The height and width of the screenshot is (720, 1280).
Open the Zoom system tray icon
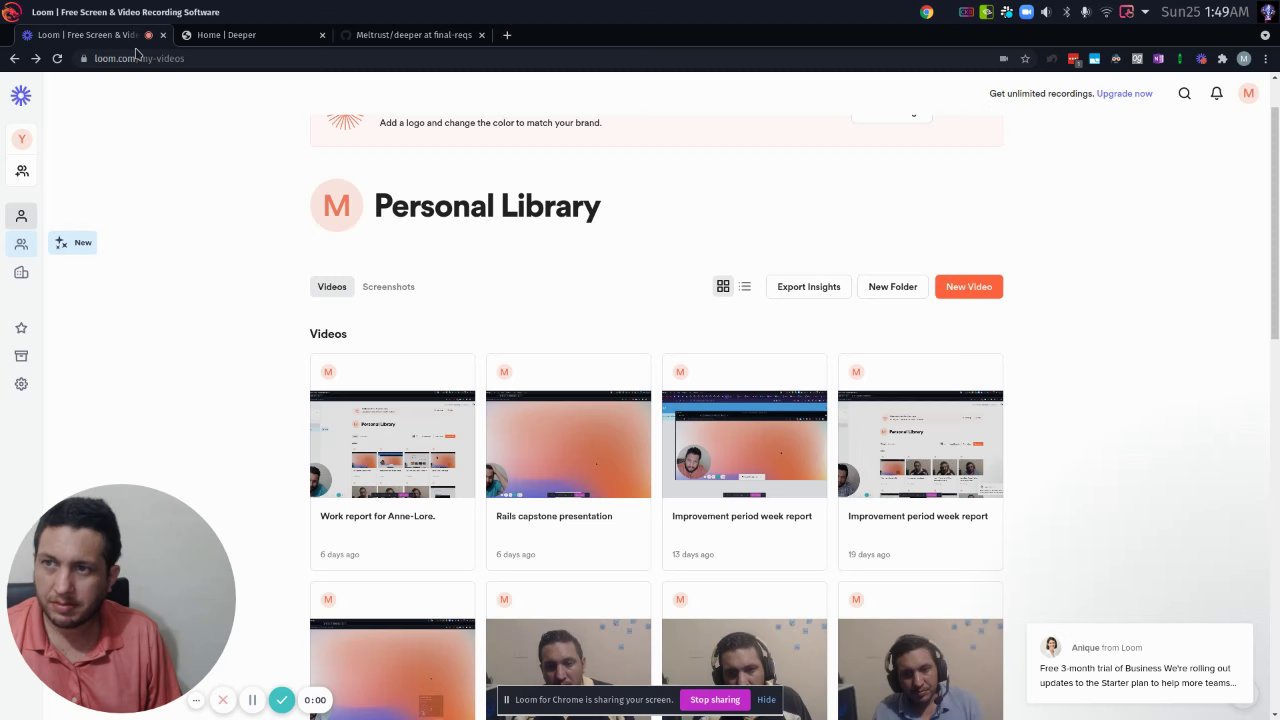(1026, 12)
